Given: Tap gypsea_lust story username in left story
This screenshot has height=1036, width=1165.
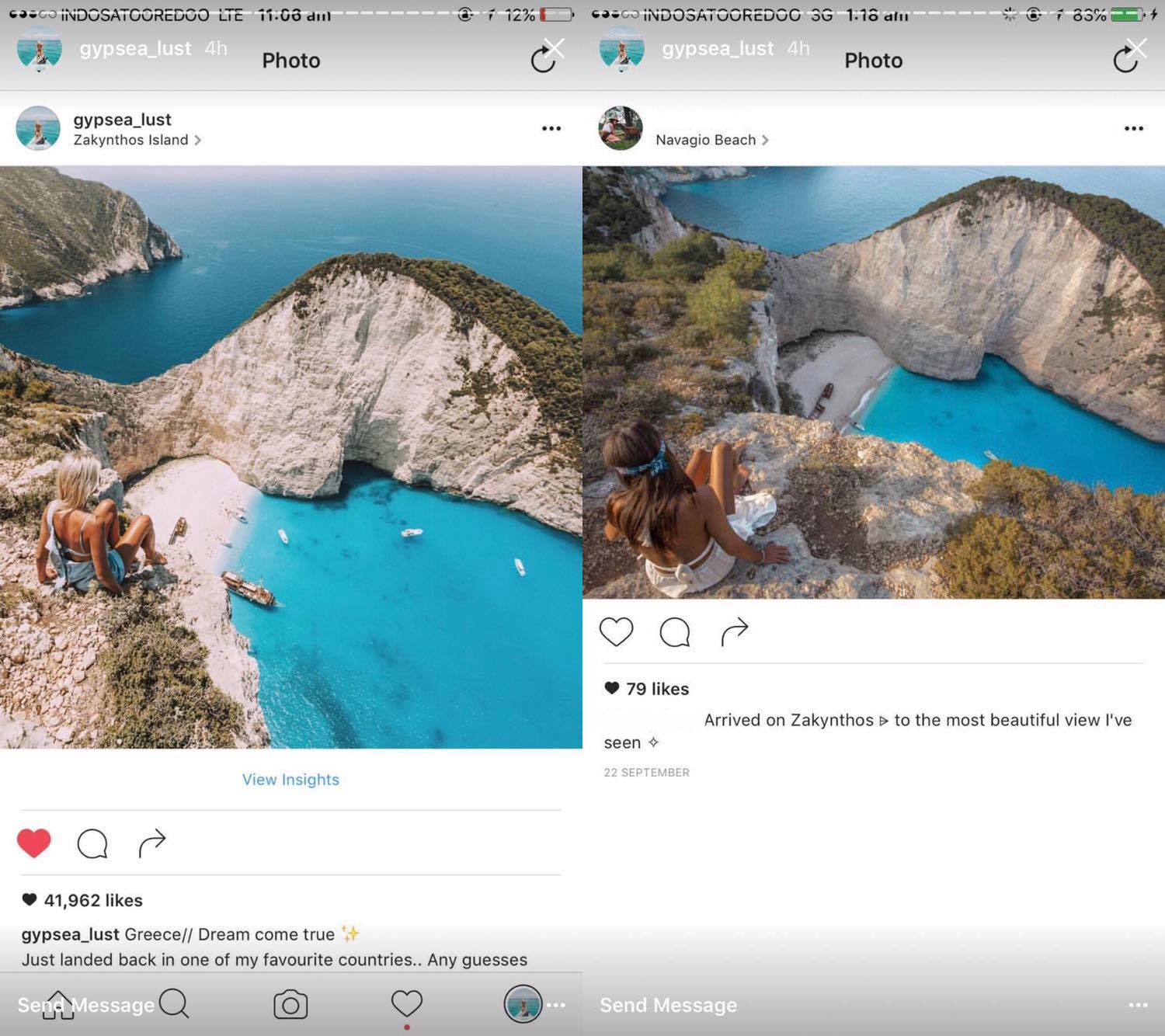Looking at the screenshot, I should 135,48.
